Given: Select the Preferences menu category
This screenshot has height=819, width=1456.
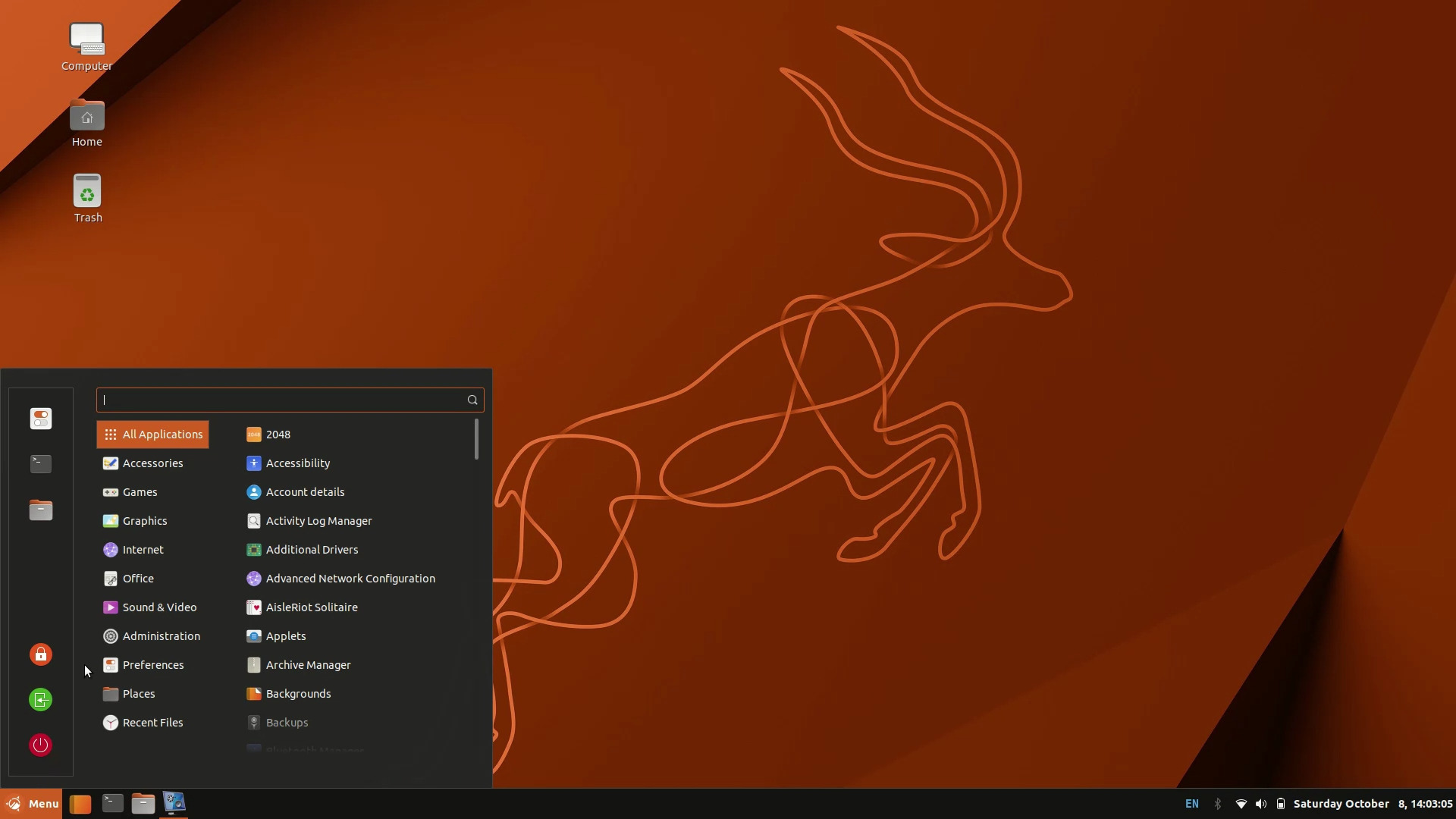Looking at the screenshot, I should click(153, 664).
